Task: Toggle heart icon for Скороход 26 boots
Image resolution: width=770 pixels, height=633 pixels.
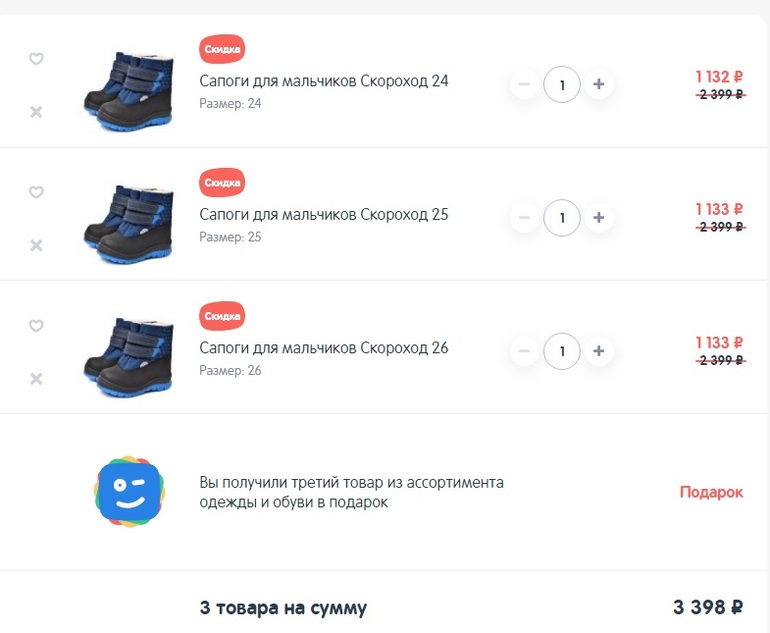Action: [x=36, y=326]
